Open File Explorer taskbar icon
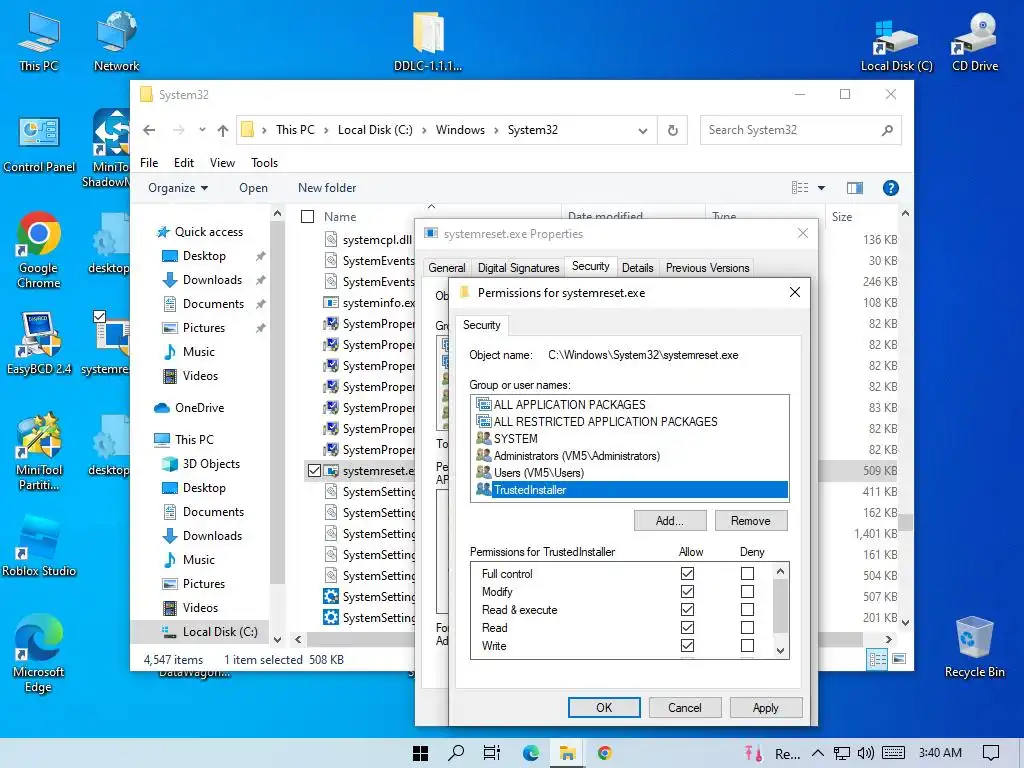The image size is (1024, 768). pyautogui.click(x=568, y=753)
